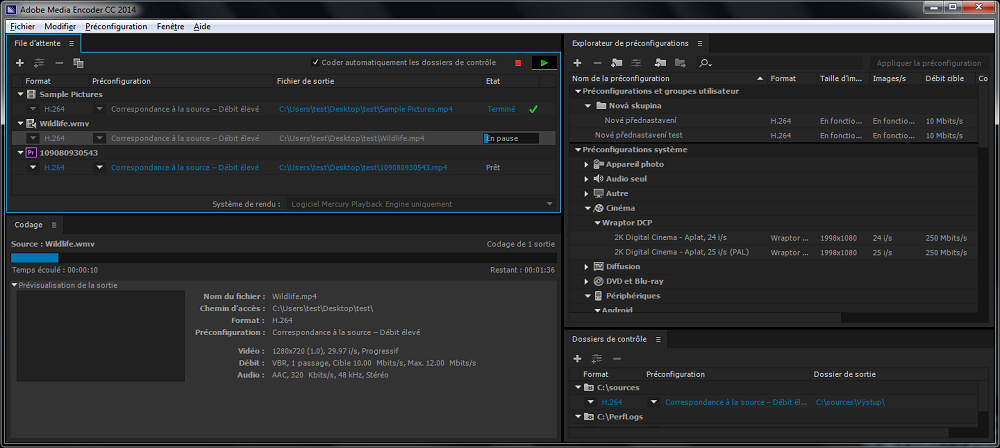Click the Terminé status link

pyautogui.click(x=501, y=109)
